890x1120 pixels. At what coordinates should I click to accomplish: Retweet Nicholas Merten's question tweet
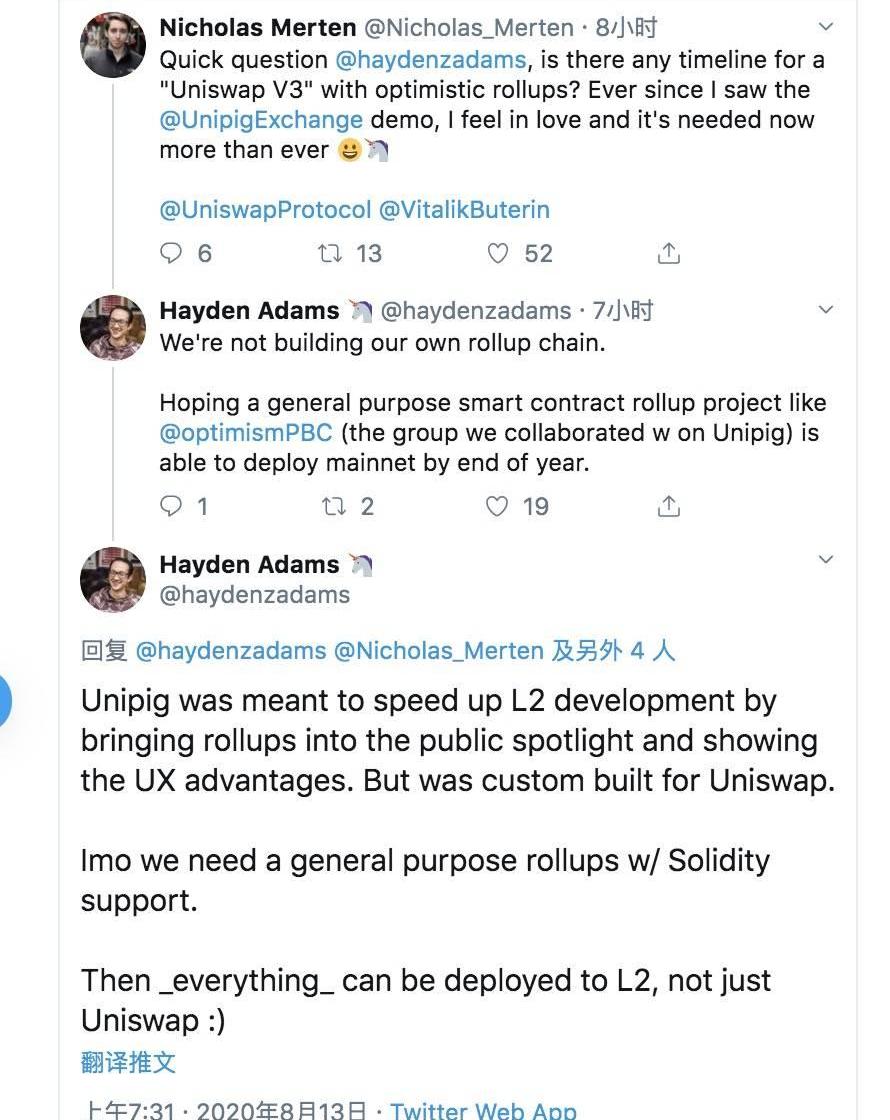pyautogui.click(x=330, y=253)
